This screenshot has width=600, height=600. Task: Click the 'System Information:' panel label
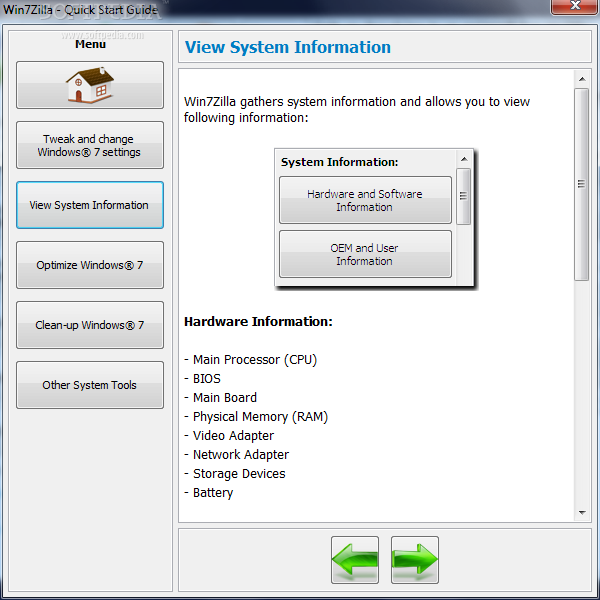tap(339, 162)
